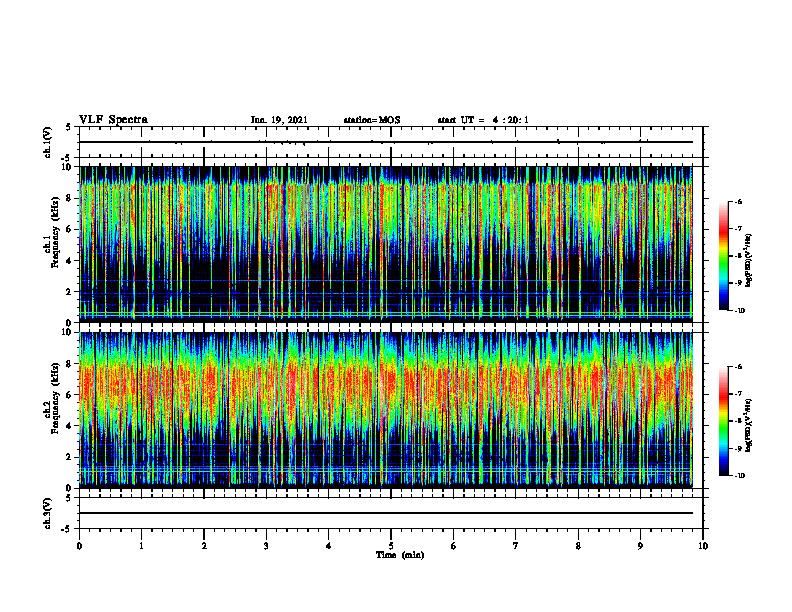Click the ch.1 color bar PSD unit label
Screen dimensions: 792x612
[749, 261]
